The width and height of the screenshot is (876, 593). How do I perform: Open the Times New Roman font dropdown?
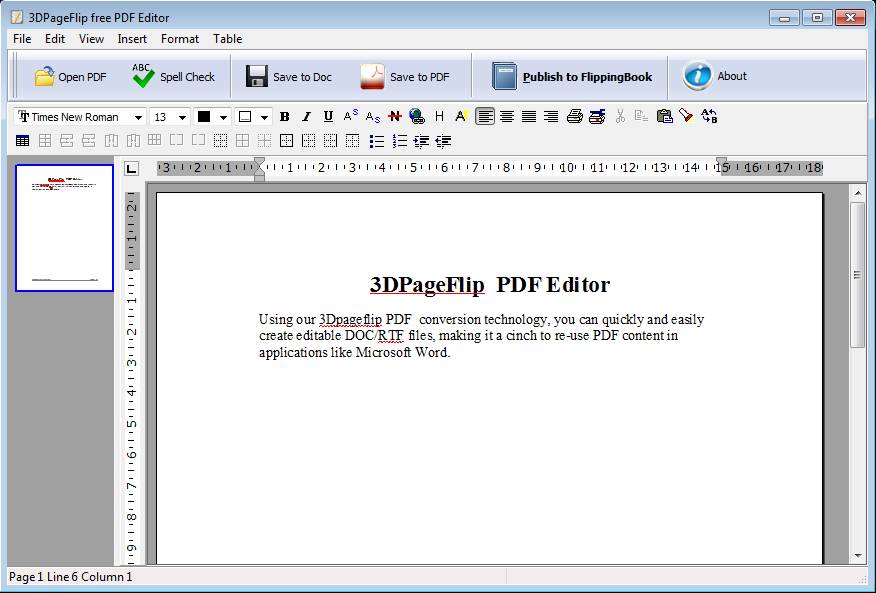(x=138, y=117)
